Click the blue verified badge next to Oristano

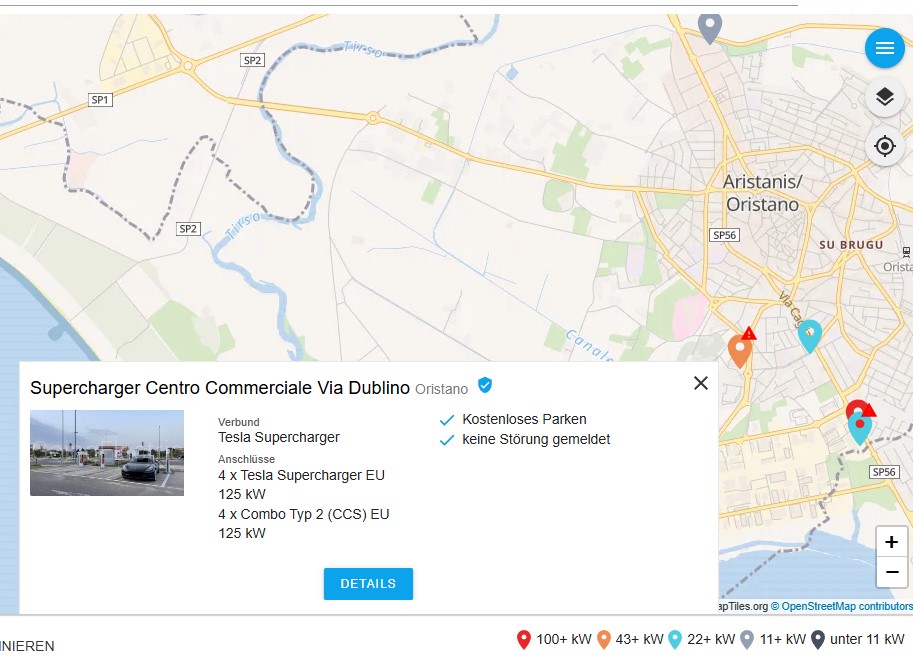click(x=485, y=385)
